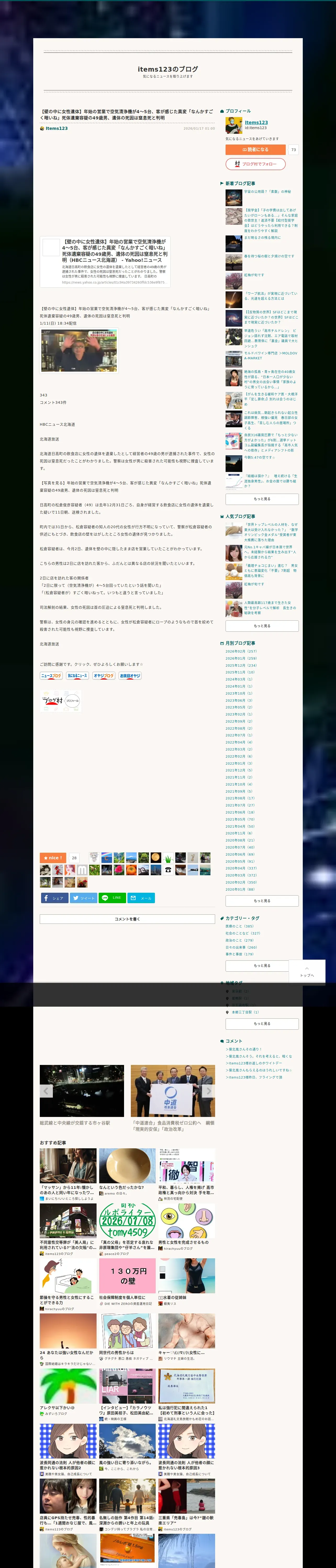Viewport: 336px width, 1568px height.
Task: Click the reader count 73 bubble
Action: (x=293, y=149)
